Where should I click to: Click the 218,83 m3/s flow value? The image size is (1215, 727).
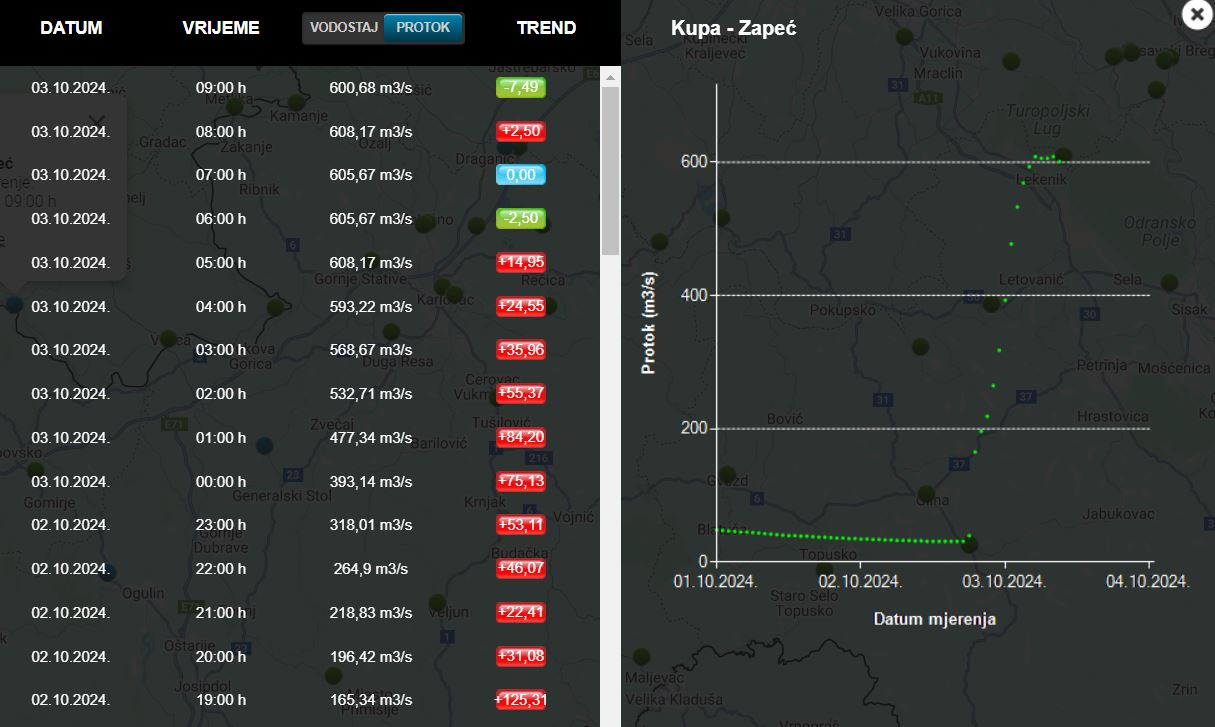coord(371,613)
